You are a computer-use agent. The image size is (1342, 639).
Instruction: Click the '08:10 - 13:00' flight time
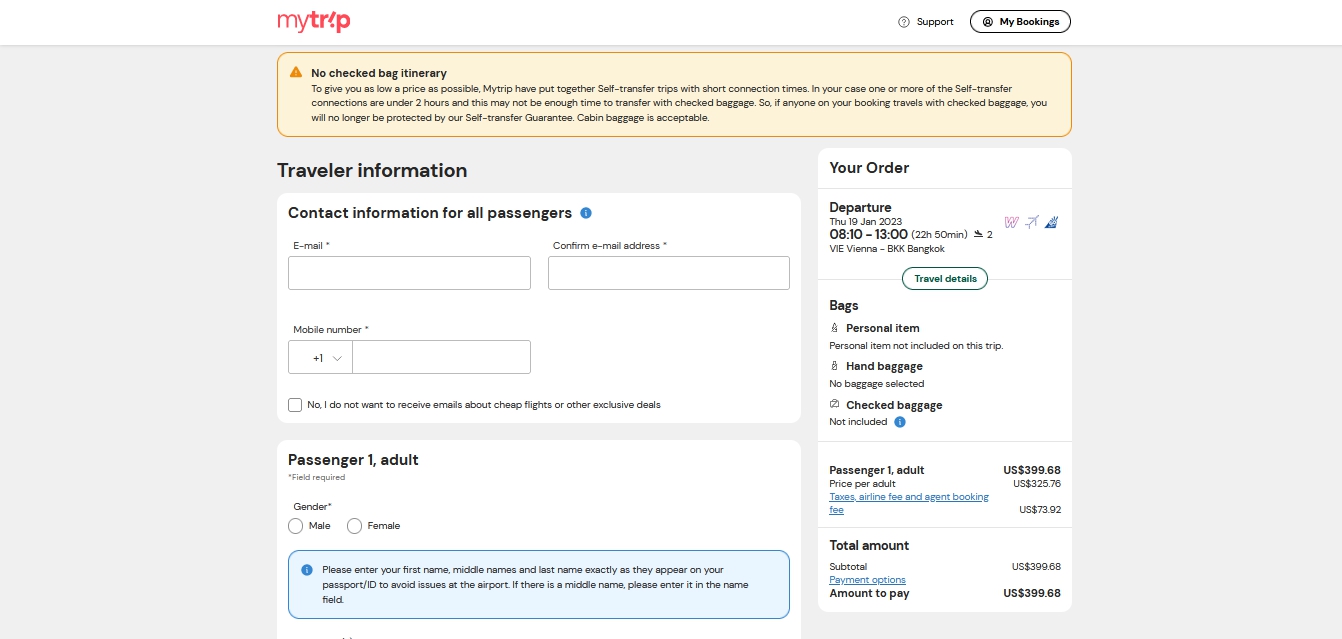(x=868, y=234)
